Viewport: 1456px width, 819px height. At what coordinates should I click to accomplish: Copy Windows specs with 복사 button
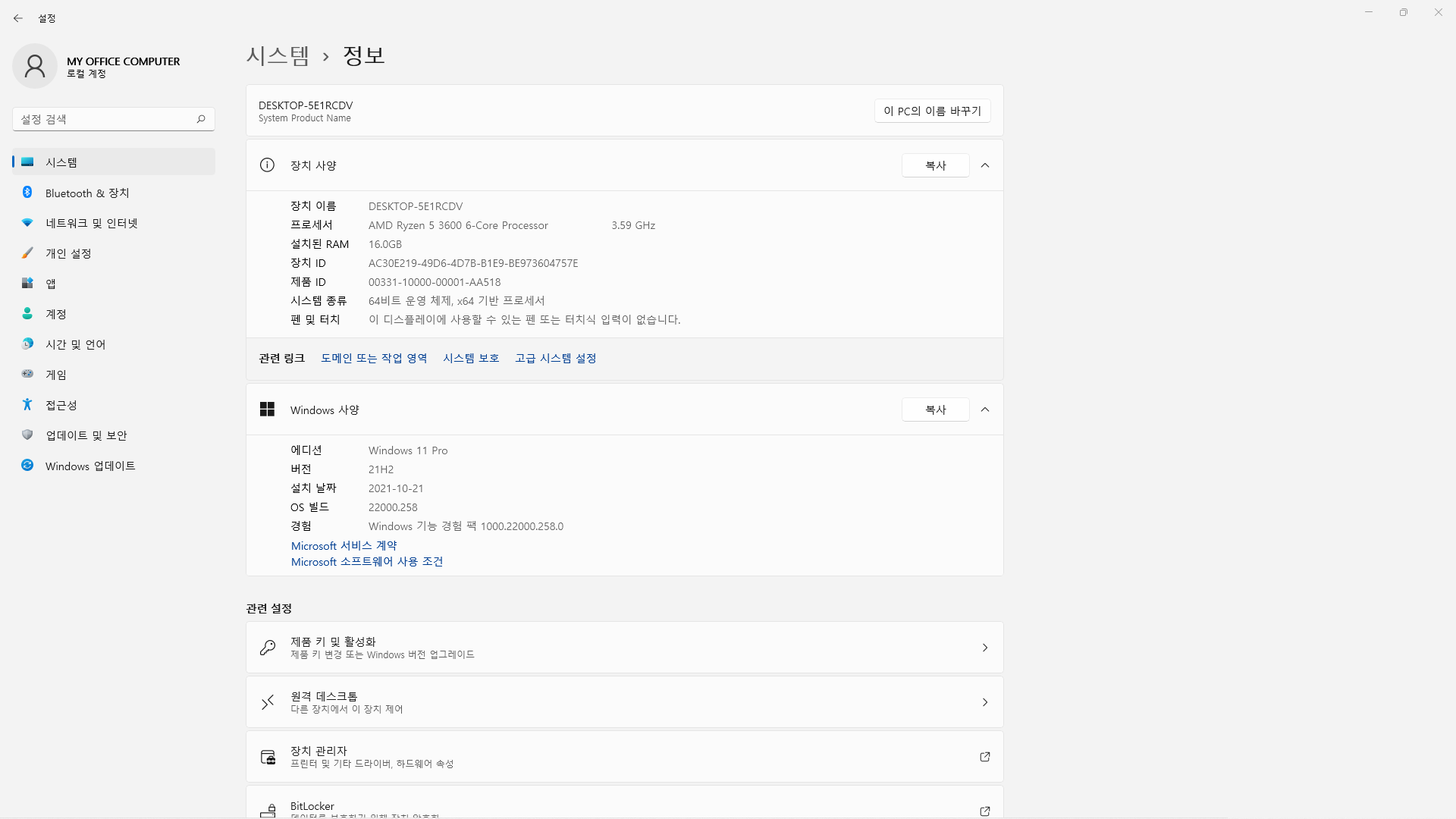coord(935,409)
